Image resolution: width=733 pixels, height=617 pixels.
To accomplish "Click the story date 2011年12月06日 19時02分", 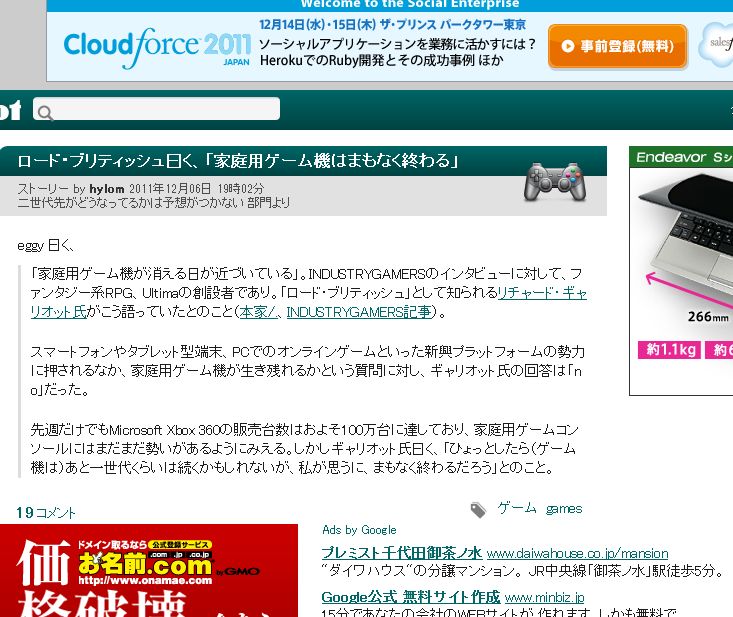I will (x=196, y=189).
